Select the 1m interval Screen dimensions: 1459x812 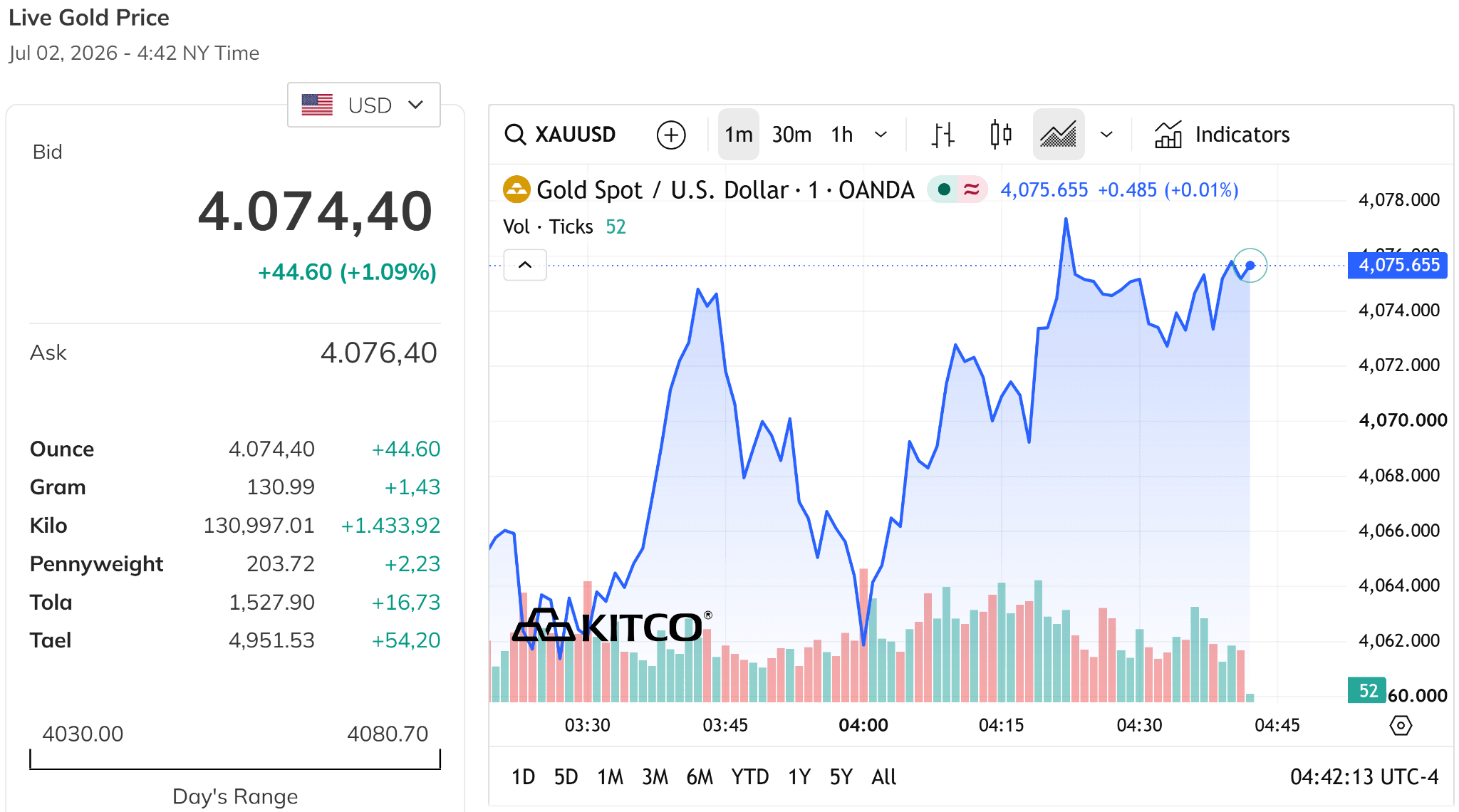click(x=739, y=134)
